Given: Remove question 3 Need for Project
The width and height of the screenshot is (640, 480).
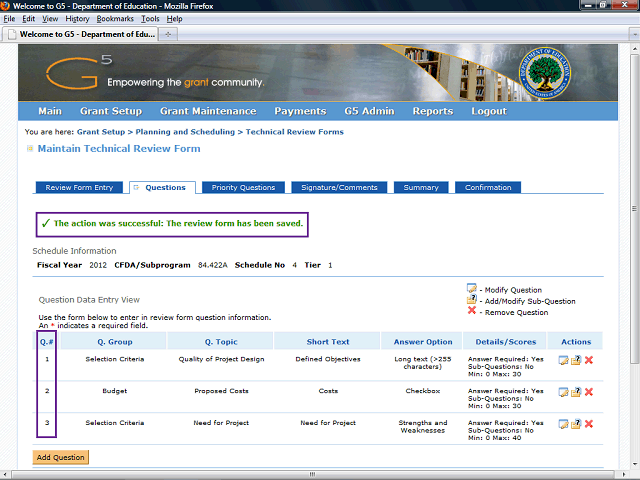Looking at the screenshot, I should click(x=589, y=424).
